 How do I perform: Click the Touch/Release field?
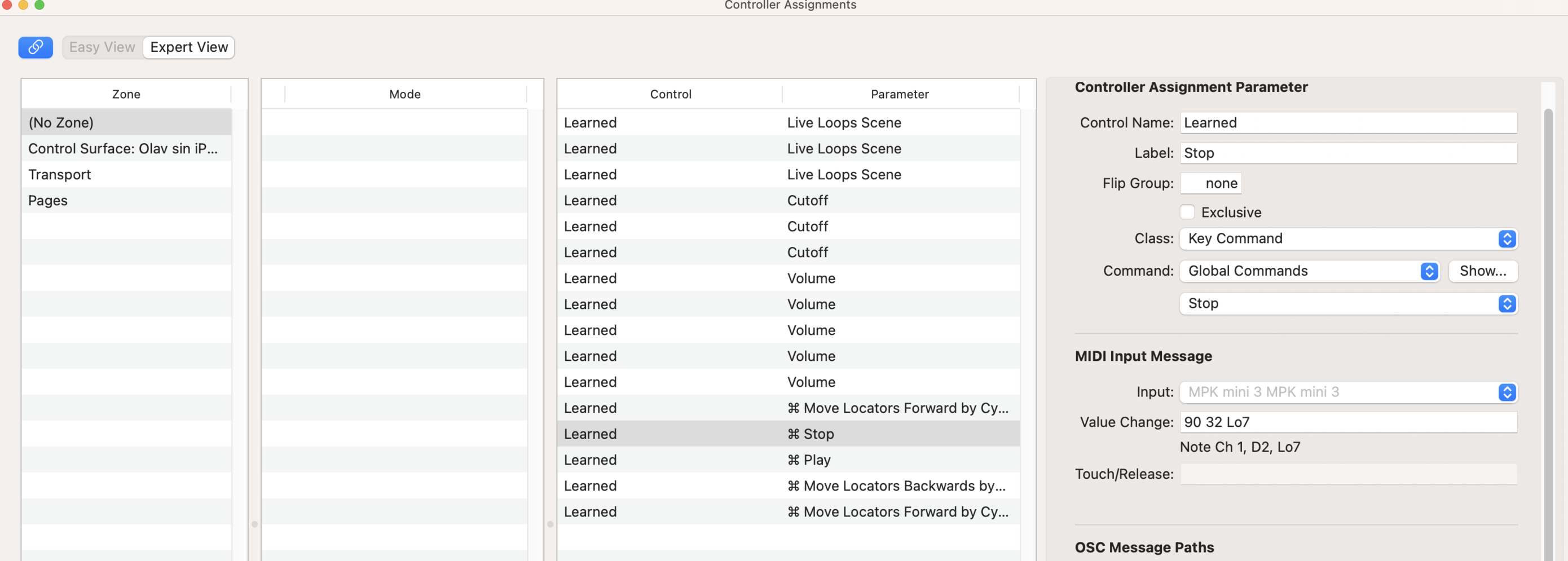click(1347, 474)
